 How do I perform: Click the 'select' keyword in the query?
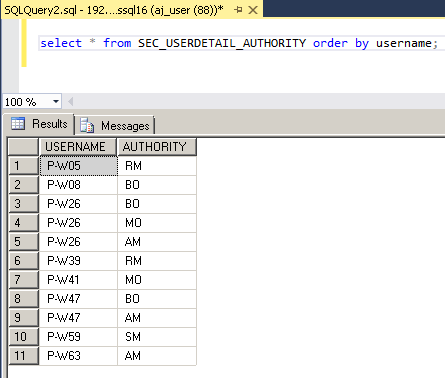pyautogui.click(x=61, y=43)
